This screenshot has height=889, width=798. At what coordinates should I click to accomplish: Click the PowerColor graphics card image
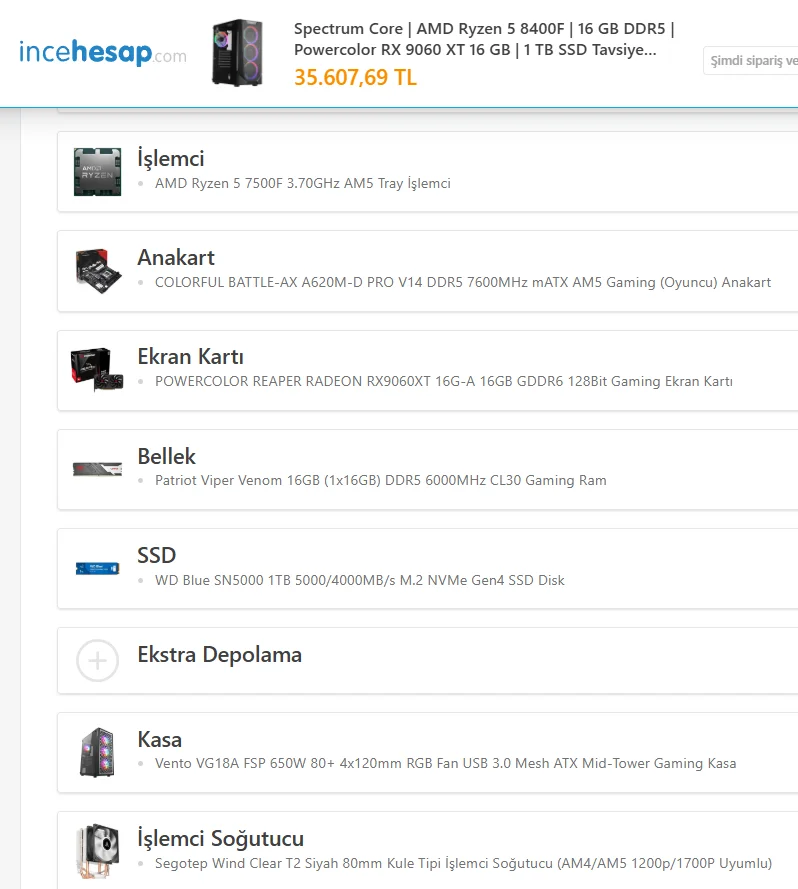coord(97,369)
